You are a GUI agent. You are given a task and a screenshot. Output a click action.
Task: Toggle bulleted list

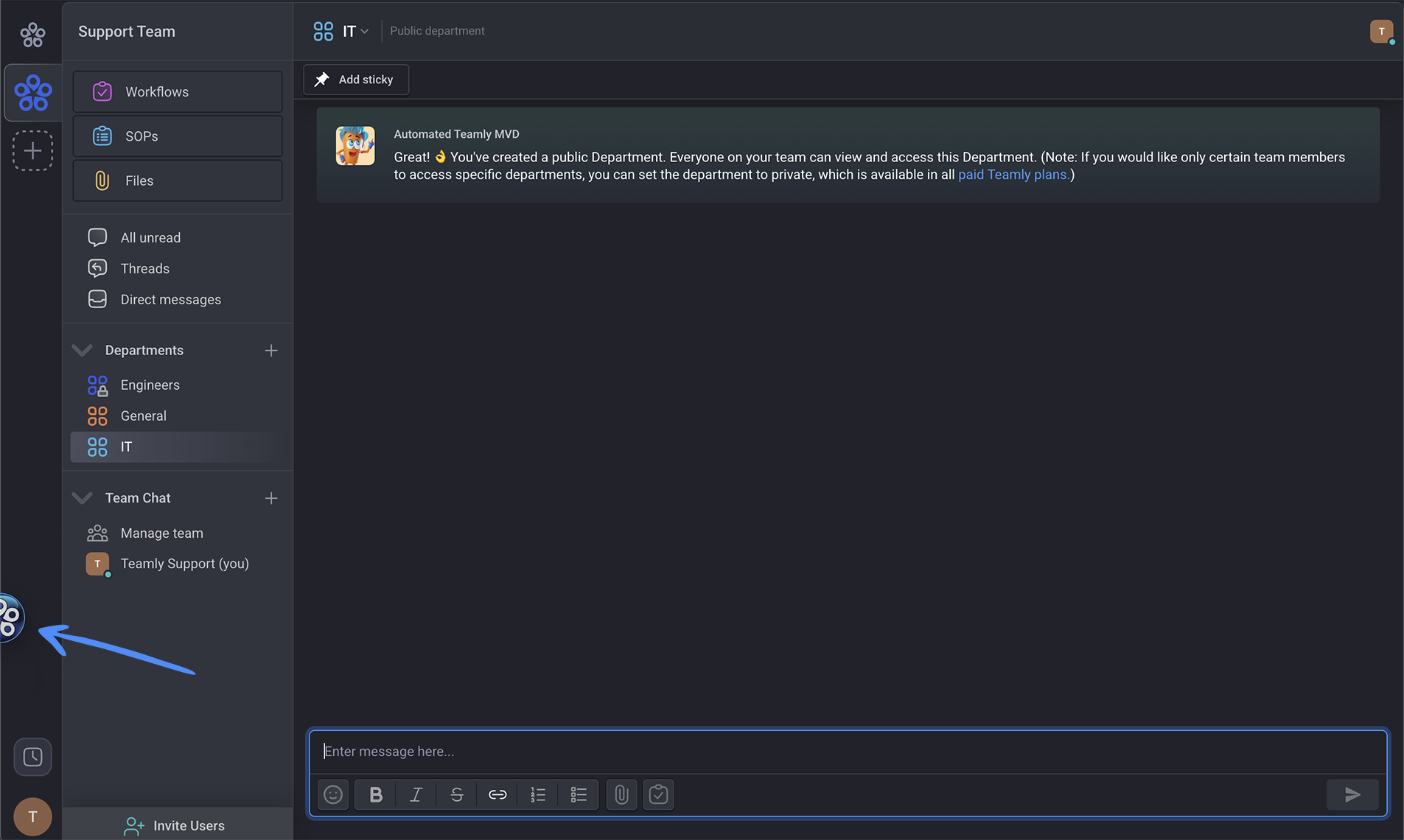579,794
